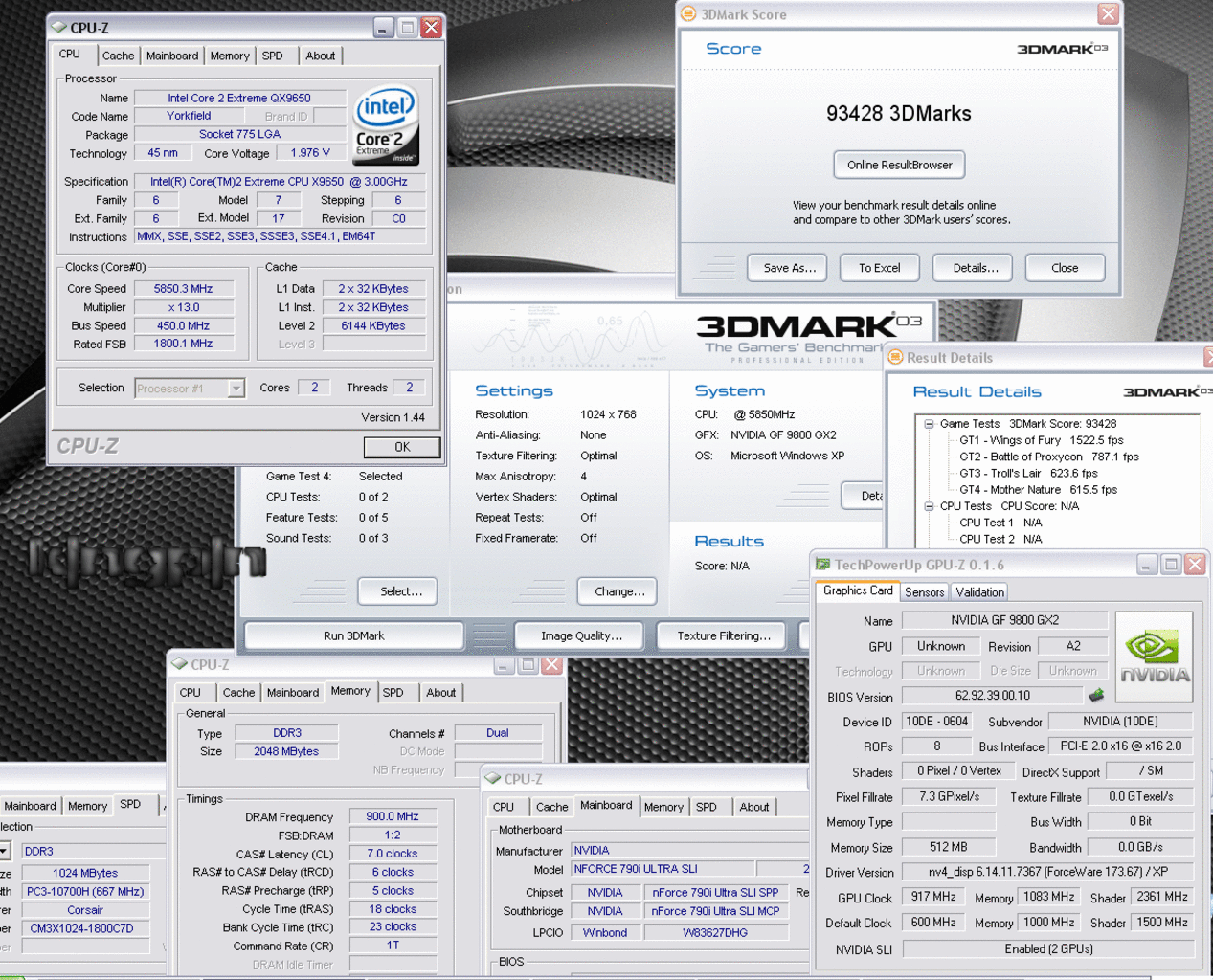This screenshot has height=980, width=1213.
Task: Close the GPU-Z window
Action: 1194,565
